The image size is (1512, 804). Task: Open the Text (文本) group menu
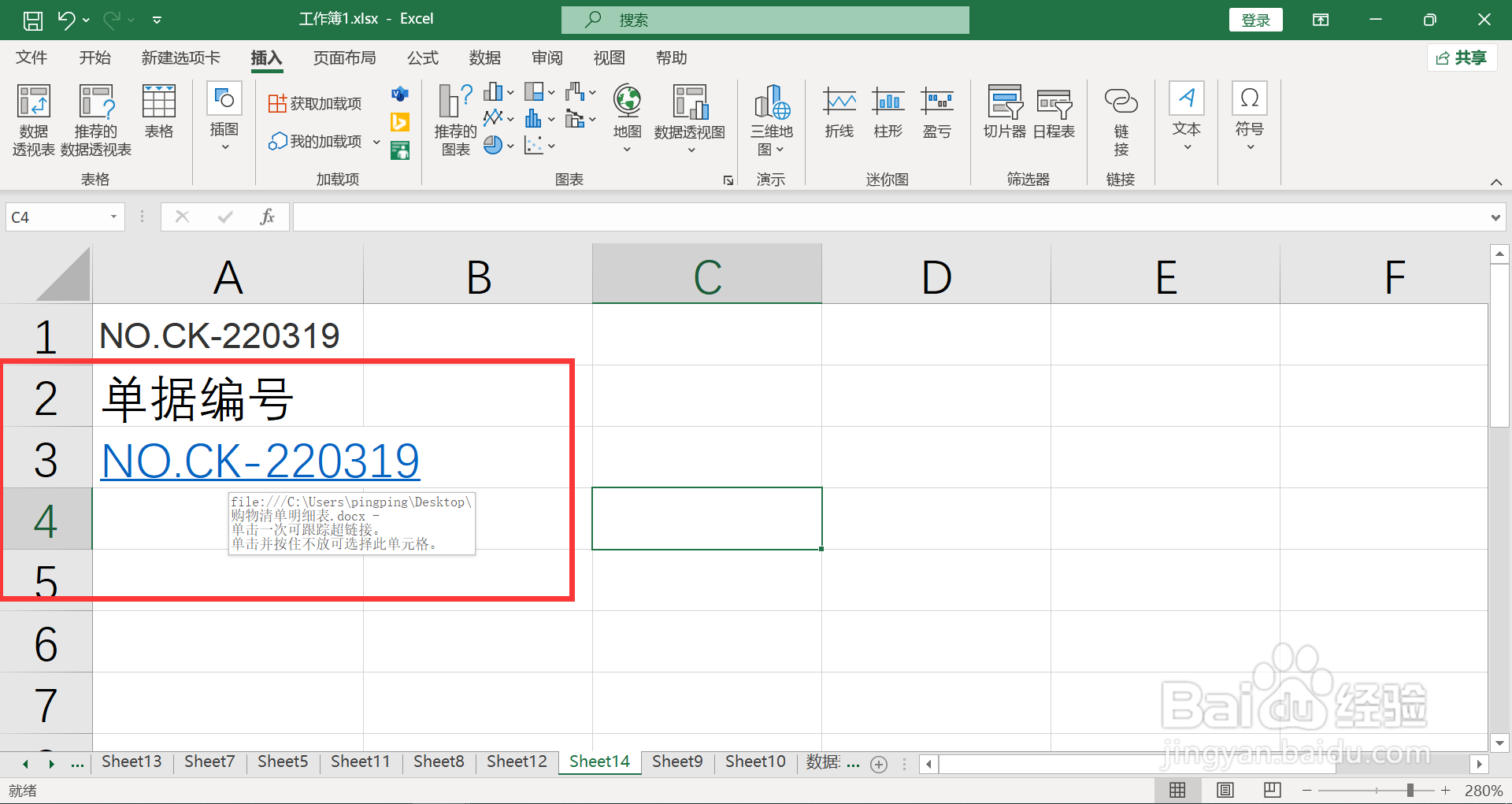click(1187, 117)
